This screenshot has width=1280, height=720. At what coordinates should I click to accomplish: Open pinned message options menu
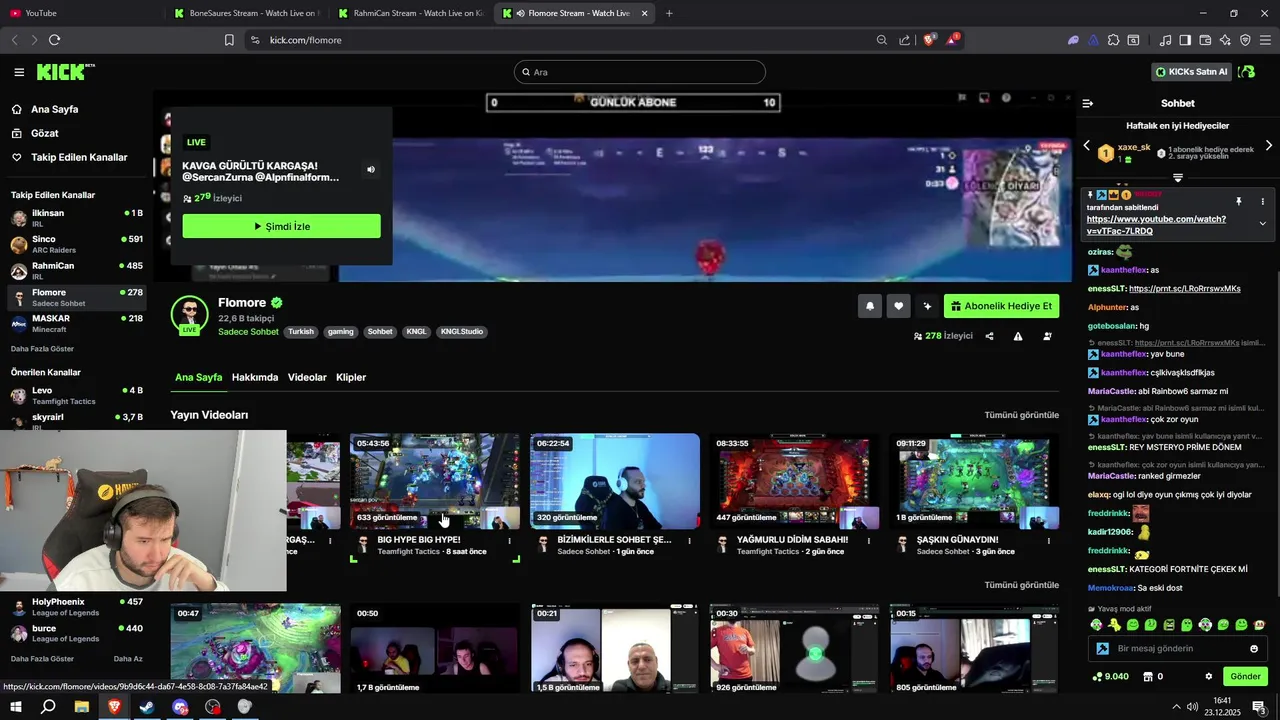pyautogui.click(x=1262, y=201)
